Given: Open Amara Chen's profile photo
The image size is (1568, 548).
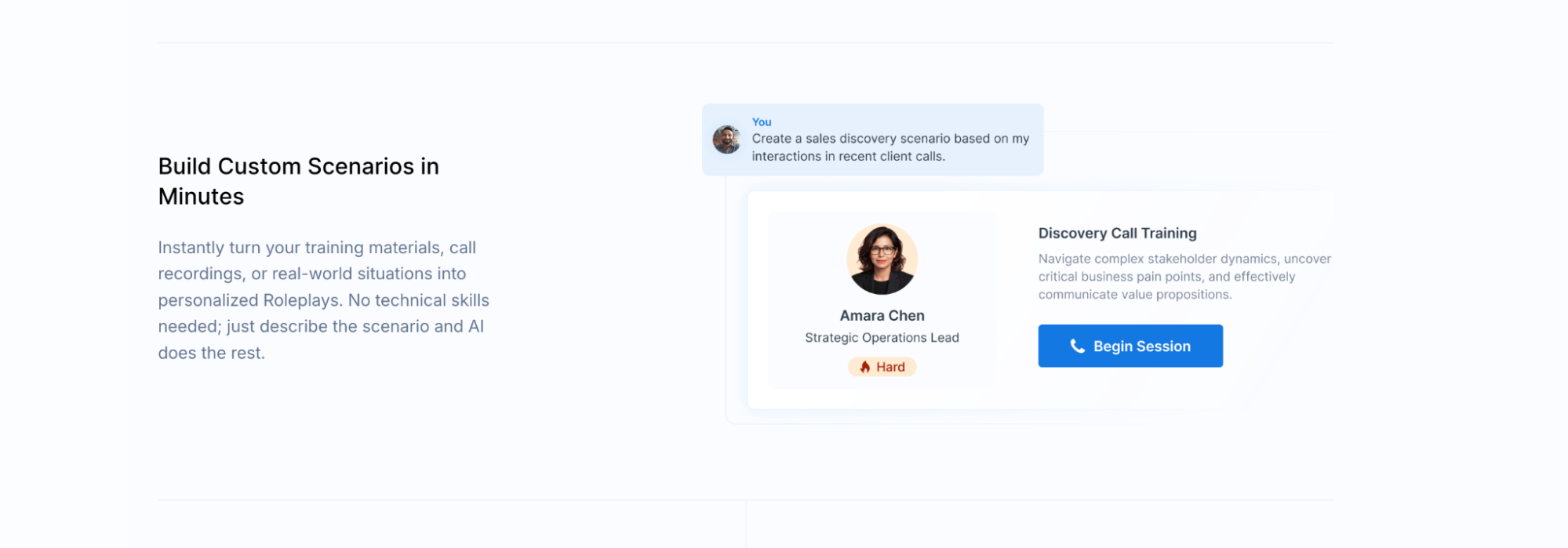Looking at the screenshot, I should (x=882, y=259).
